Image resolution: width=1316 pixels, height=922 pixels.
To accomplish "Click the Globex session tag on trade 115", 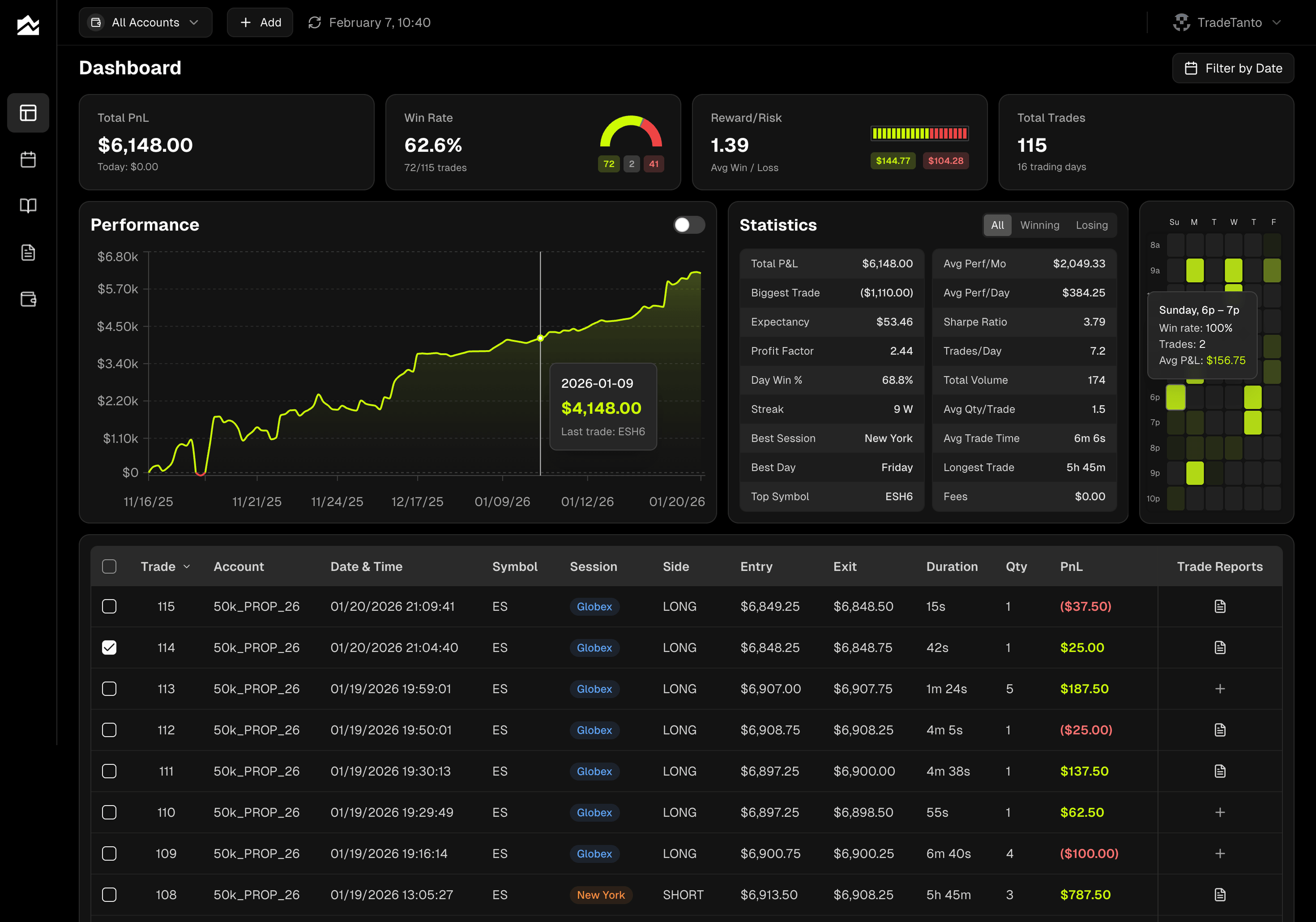I will [x=594, y=606].
